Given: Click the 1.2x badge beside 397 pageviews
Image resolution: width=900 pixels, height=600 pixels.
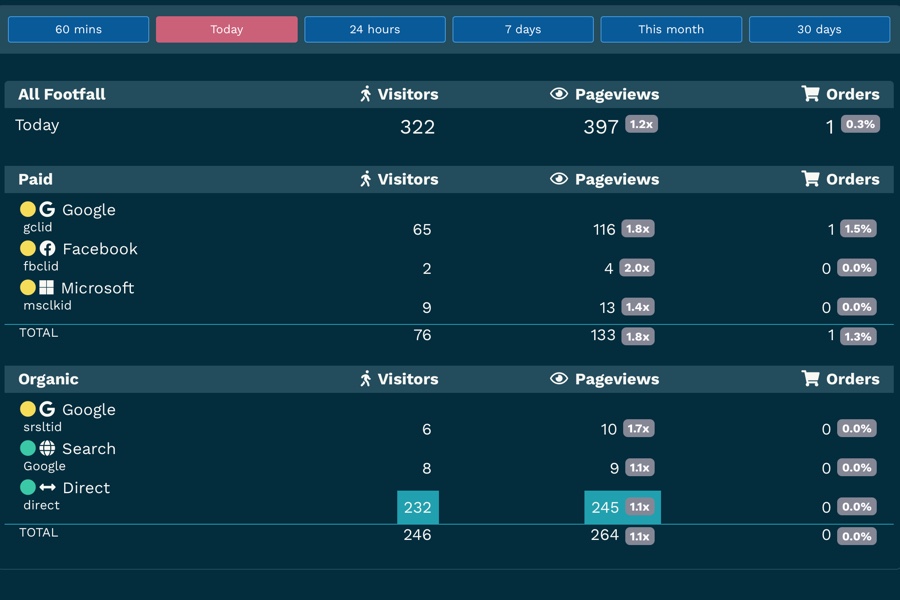Looking at the screenshot, I should click(x=641, y=124).
